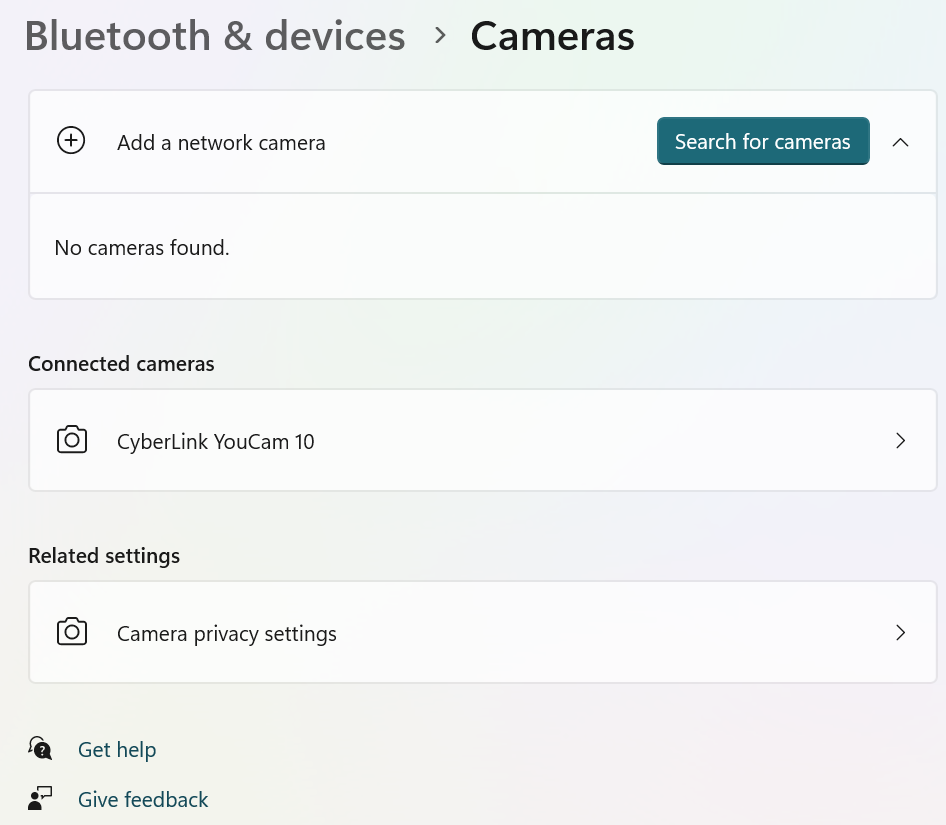Open CyberLink YouCam 10 camera settings

(216, 441)
